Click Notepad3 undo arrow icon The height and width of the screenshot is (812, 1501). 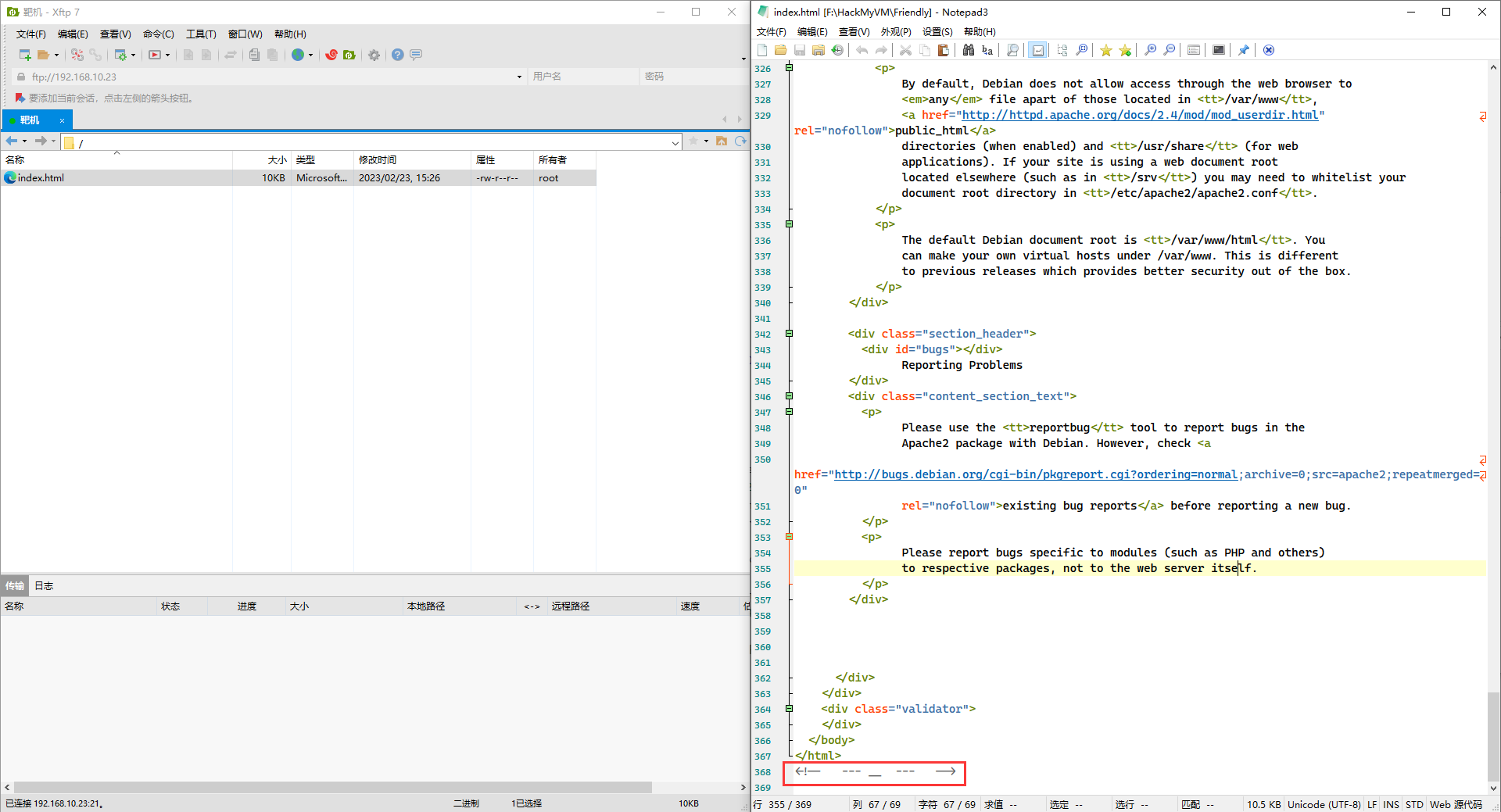pos(862,50)
